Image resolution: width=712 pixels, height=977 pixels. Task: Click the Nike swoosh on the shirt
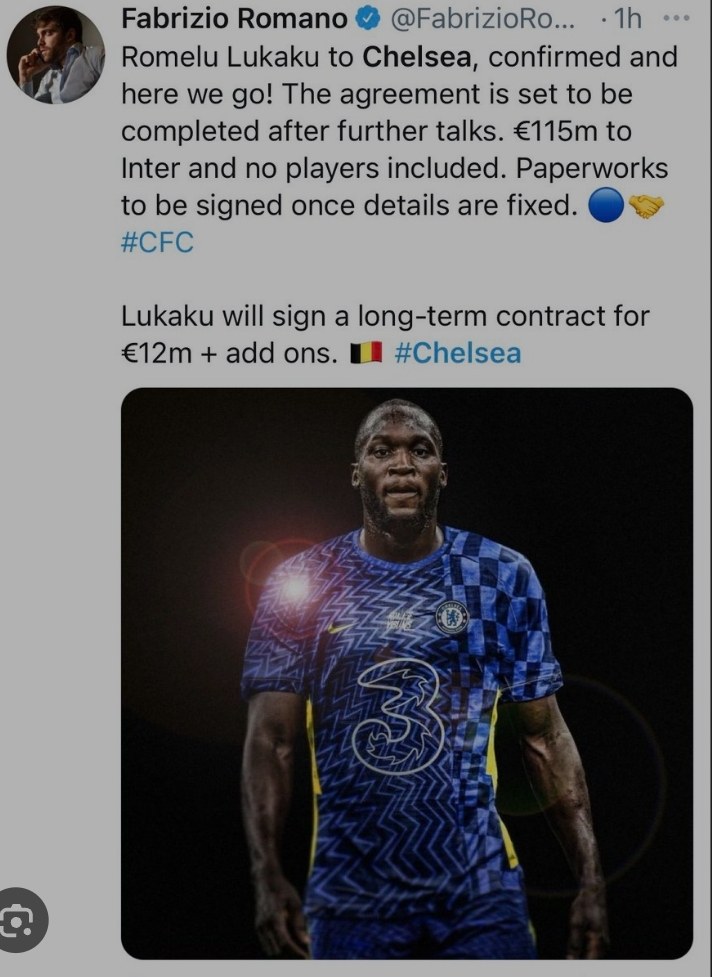click(341, 627)
